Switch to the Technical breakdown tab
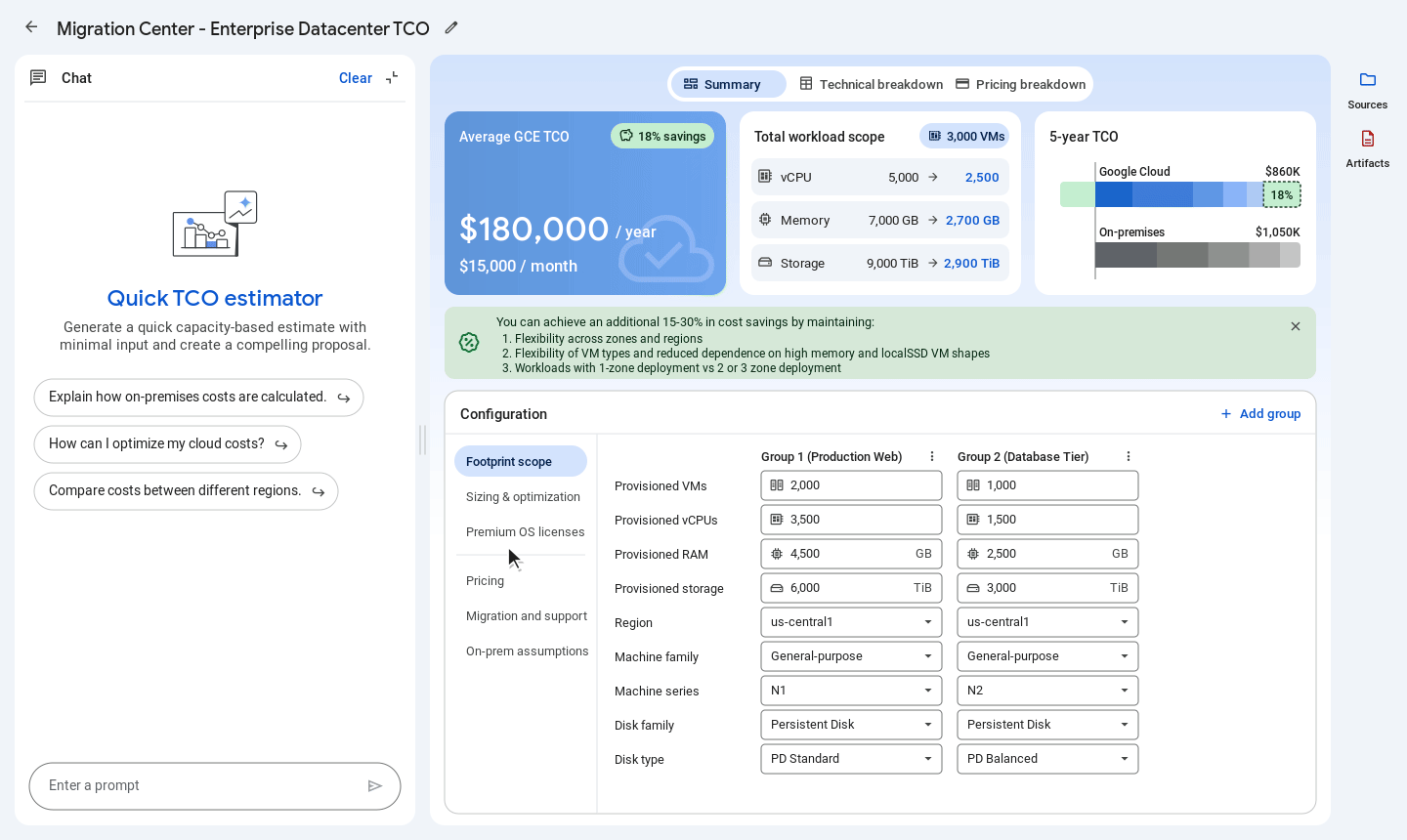Screen dimensions: 1407x840 pyautogui.click(x=872, y=84)
